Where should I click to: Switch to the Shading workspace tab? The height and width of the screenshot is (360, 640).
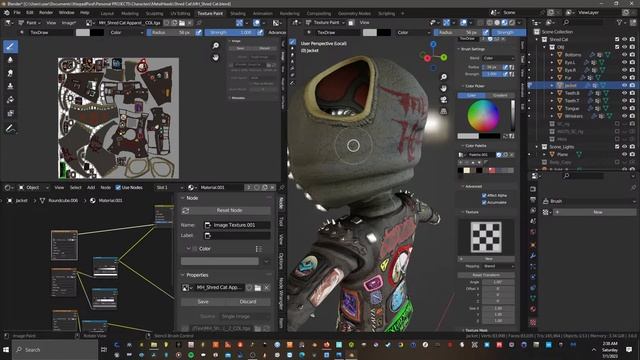pyautogui.click(x=238, y=13)
